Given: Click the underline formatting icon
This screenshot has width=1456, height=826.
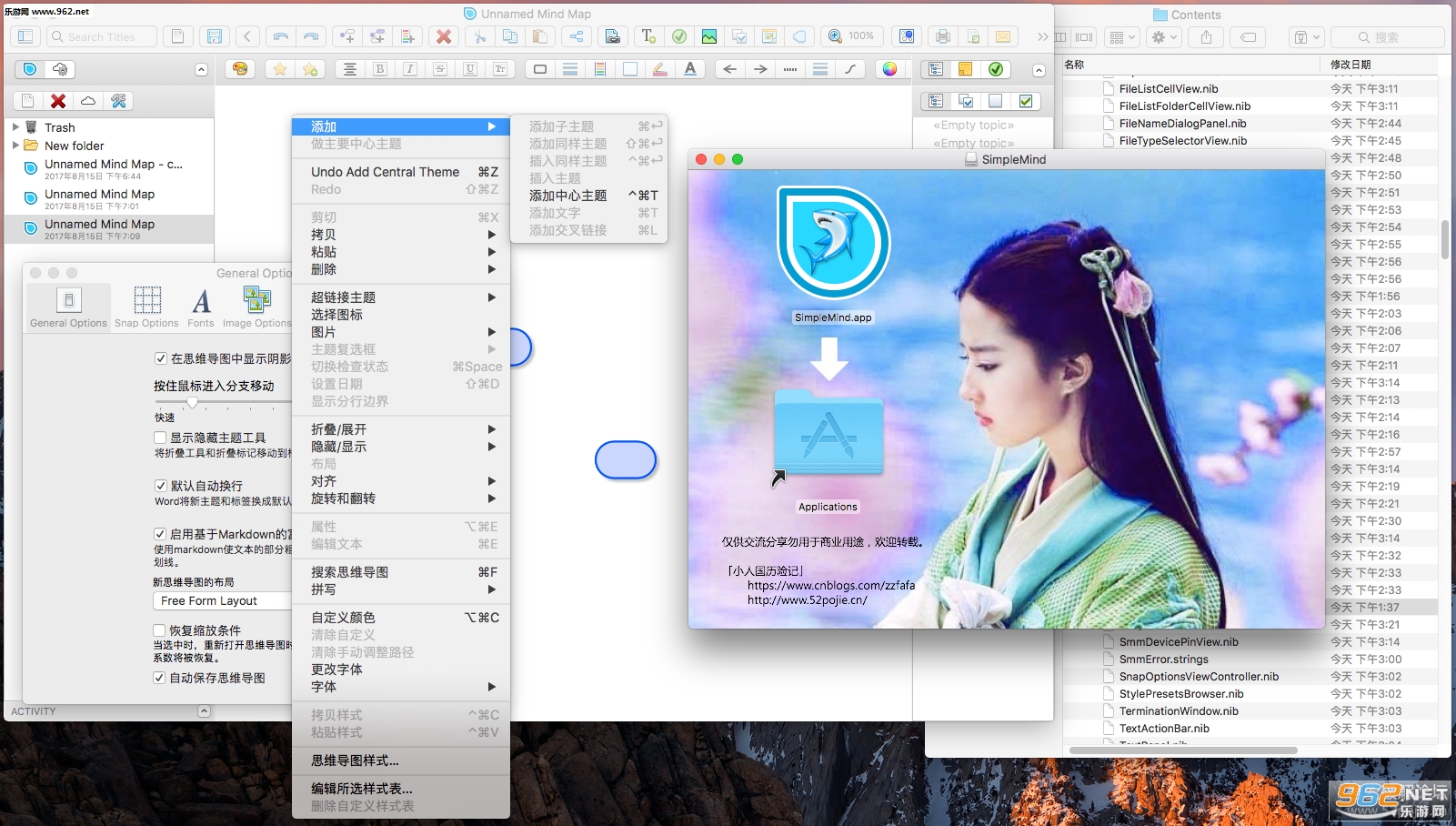Looking at the screenshot, I should click(x=470, y=69).
